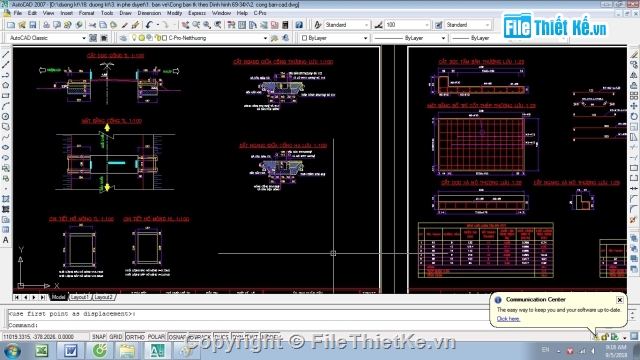Click the New drawing icon
640x360 pixels.
tap(11, 25)
